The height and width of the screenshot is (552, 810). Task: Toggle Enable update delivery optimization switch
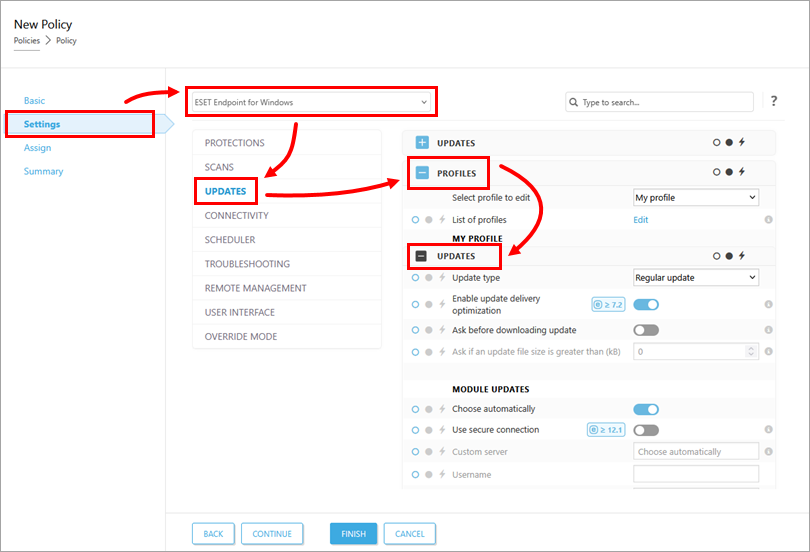(646, 305)
